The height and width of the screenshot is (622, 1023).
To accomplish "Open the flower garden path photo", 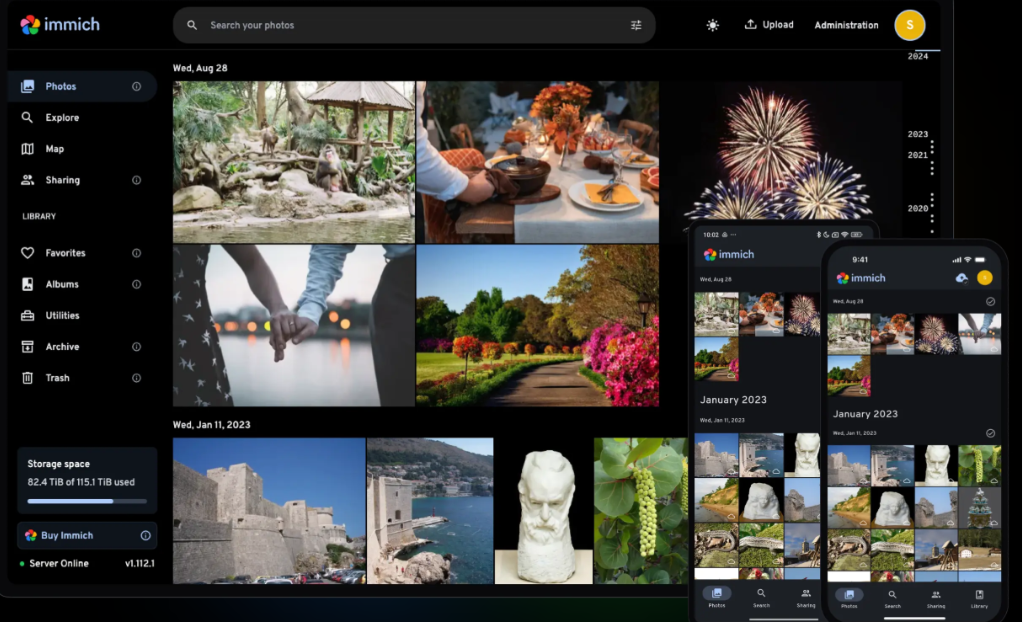I will 538,326.
